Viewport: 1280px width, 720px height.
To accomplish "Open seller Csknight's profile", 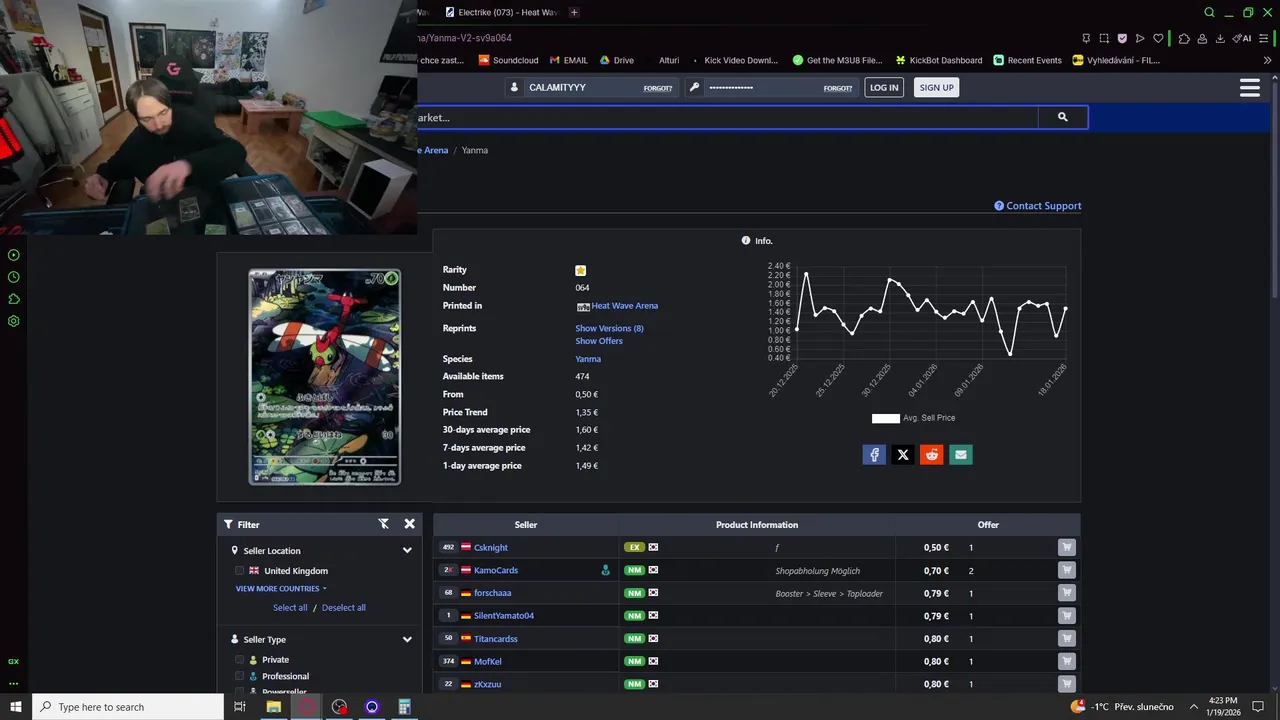I will coord(491,548).
